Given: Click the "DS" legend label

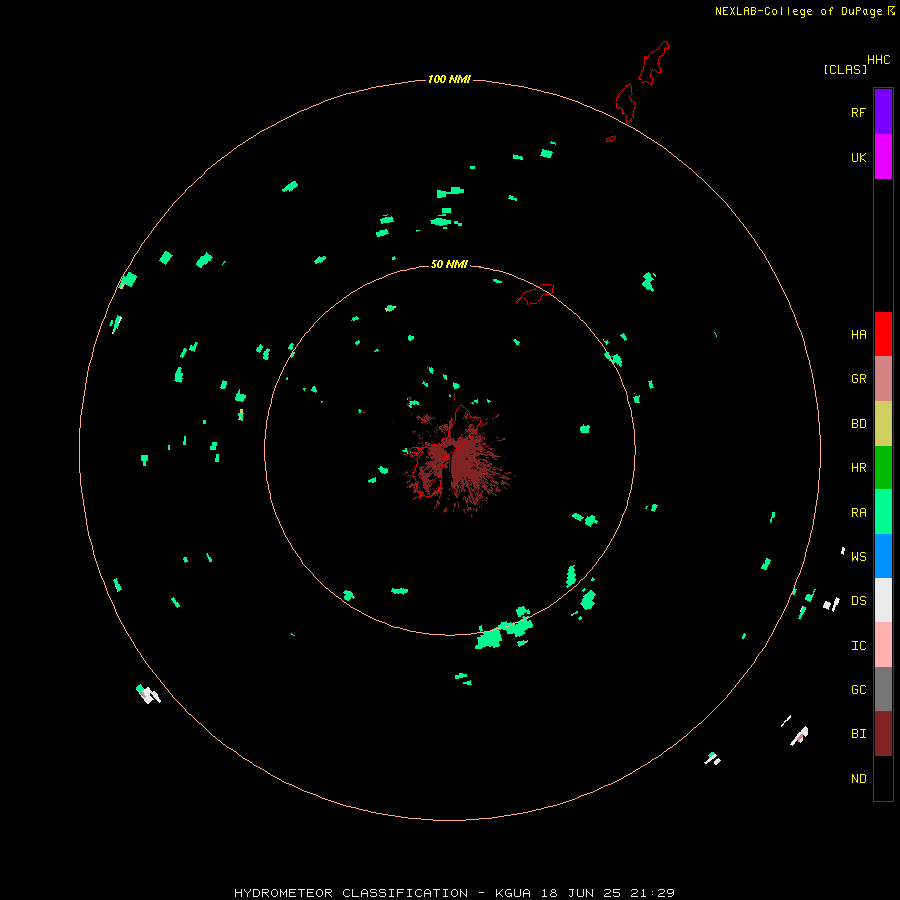Looking at the screenshot, I should [x=858, y=601].
